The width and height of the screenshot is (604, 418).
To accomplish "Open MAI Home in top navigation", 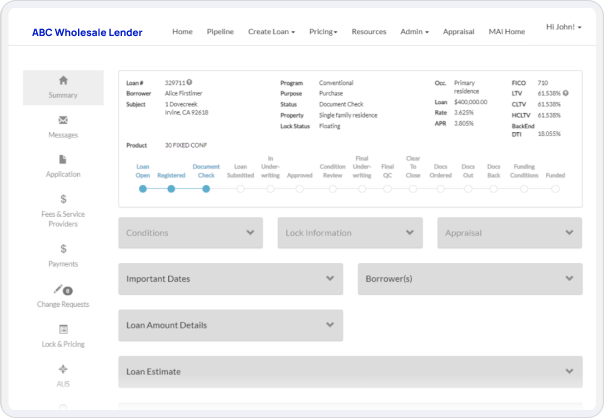I will [507, 32].
